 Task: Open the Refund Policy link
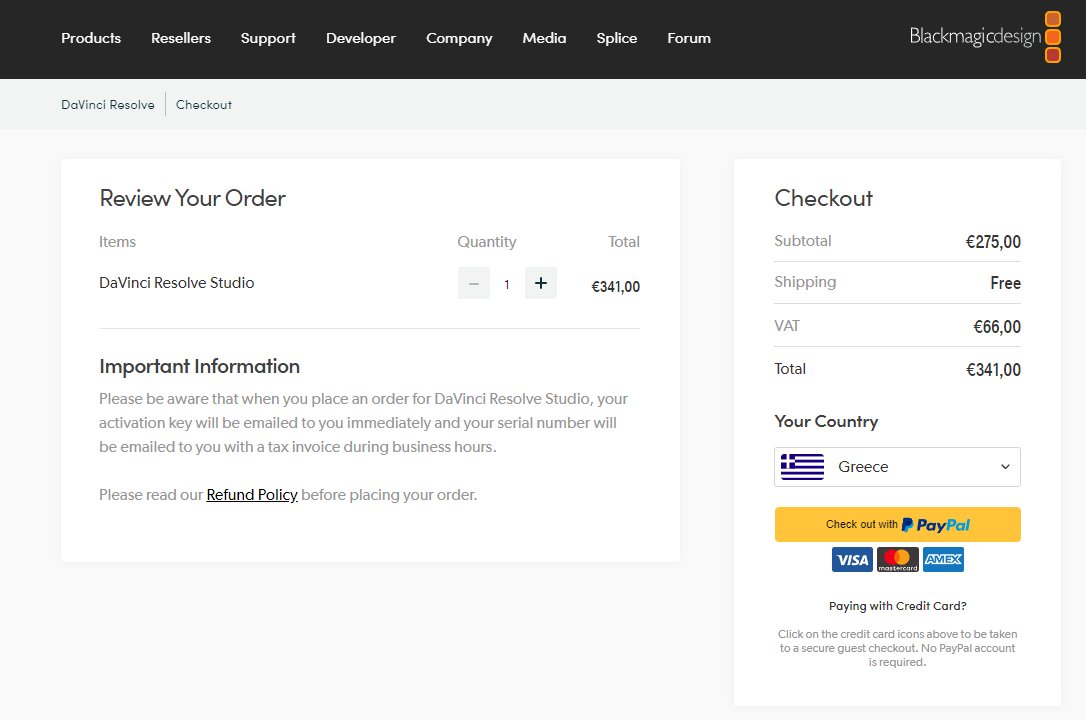pyautogui.click(x=252, y=495)
